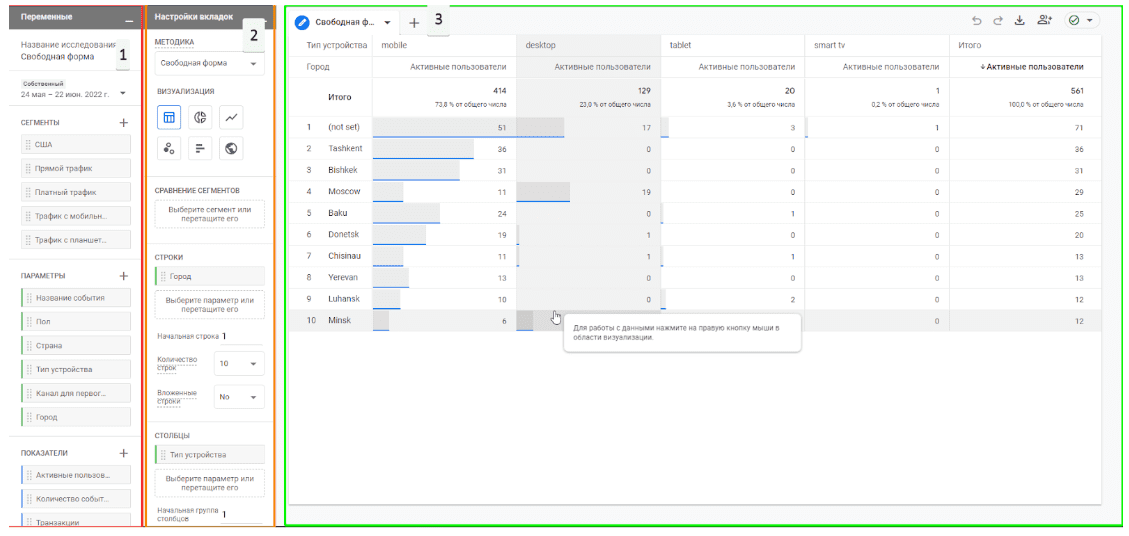Select the scatter plot visualization icon
The width and height of the screenshot is (1129, 536).
(x=168, y=148)
